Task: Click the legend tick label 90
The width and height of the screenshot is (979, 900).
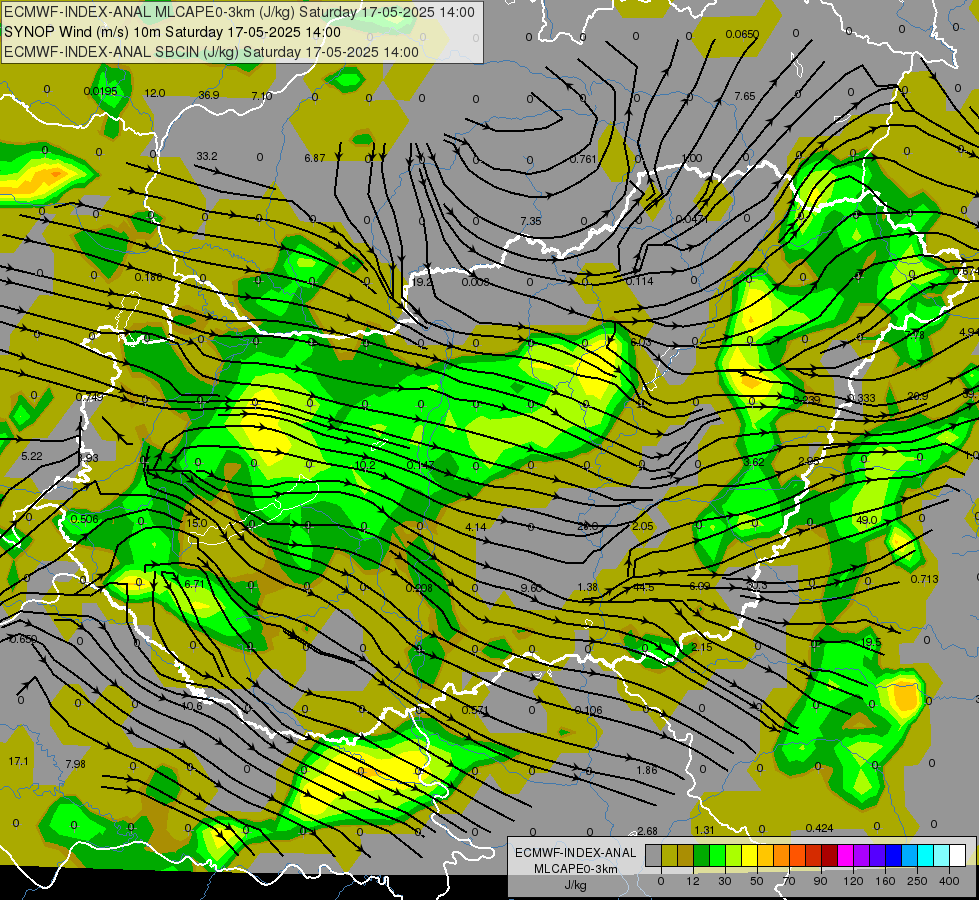Action: 820,881
